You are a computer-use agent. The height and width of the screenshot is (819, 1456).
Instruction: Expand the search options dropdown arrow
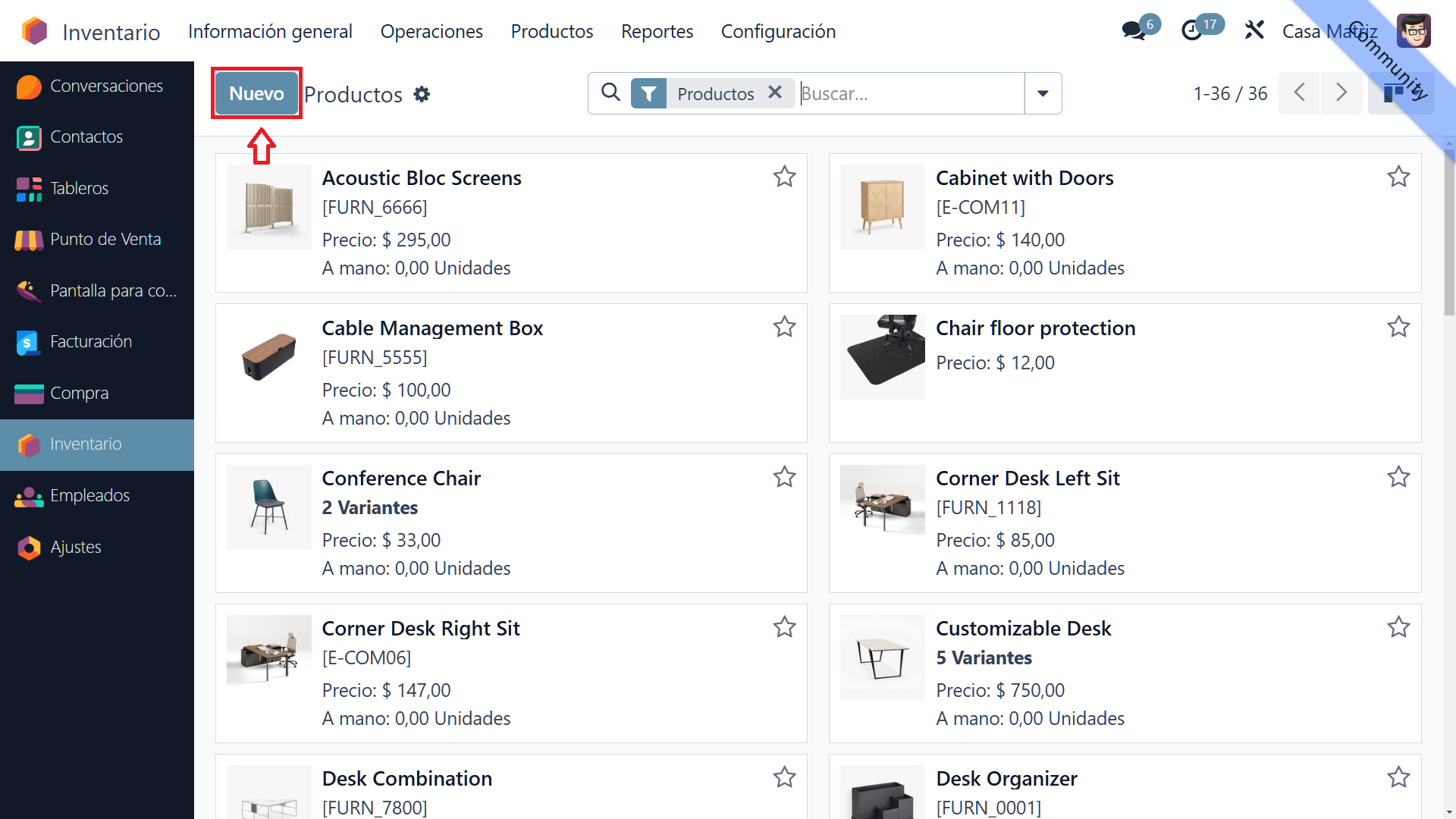(1043, 93)
